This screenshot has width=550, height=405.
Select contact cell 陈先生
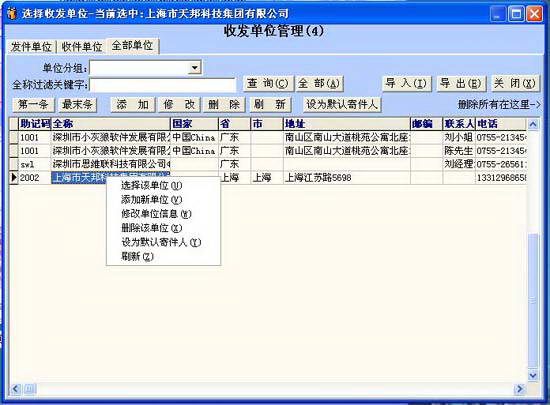click(x=459, y=150)
